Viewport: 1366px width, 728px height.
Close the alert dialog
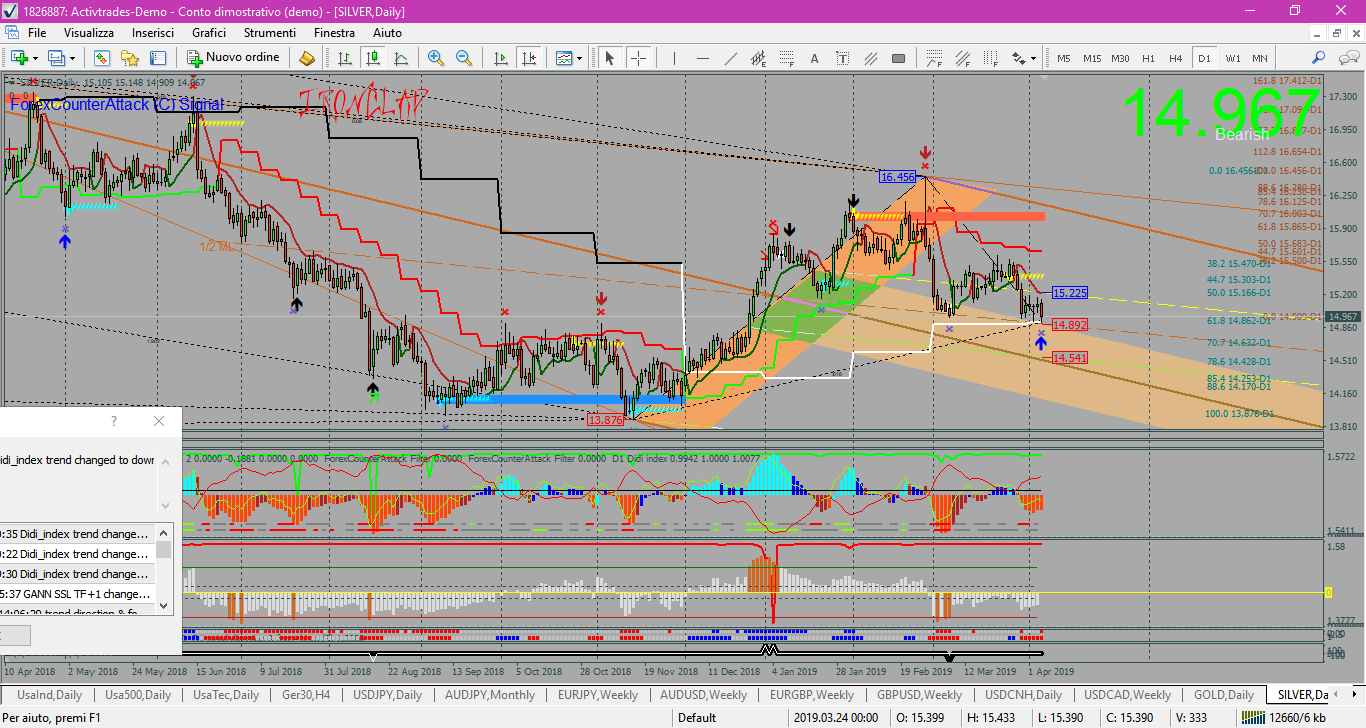pos(159,421)
